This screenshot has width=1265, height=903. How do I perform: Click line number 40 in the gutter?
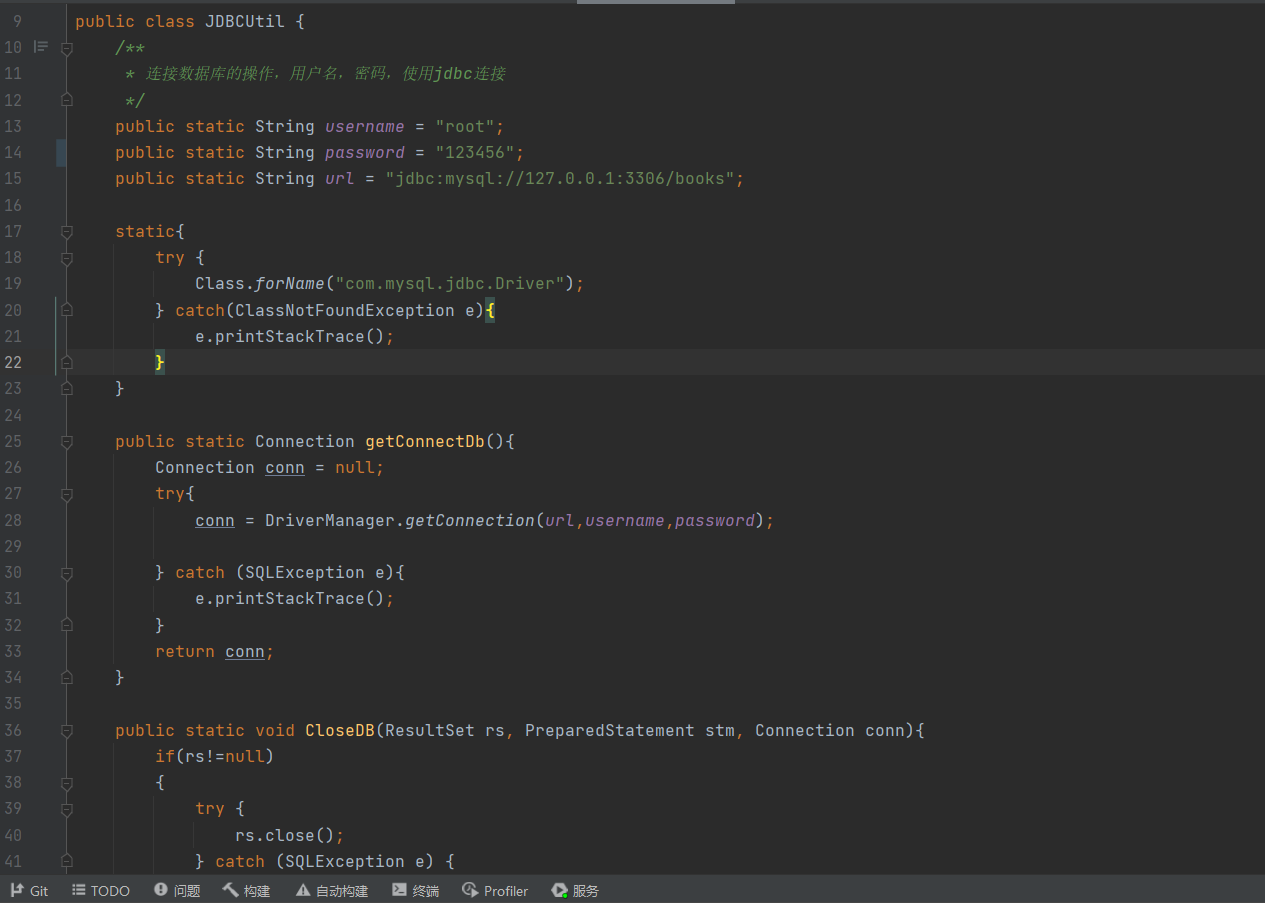click(x=13, y=836)
